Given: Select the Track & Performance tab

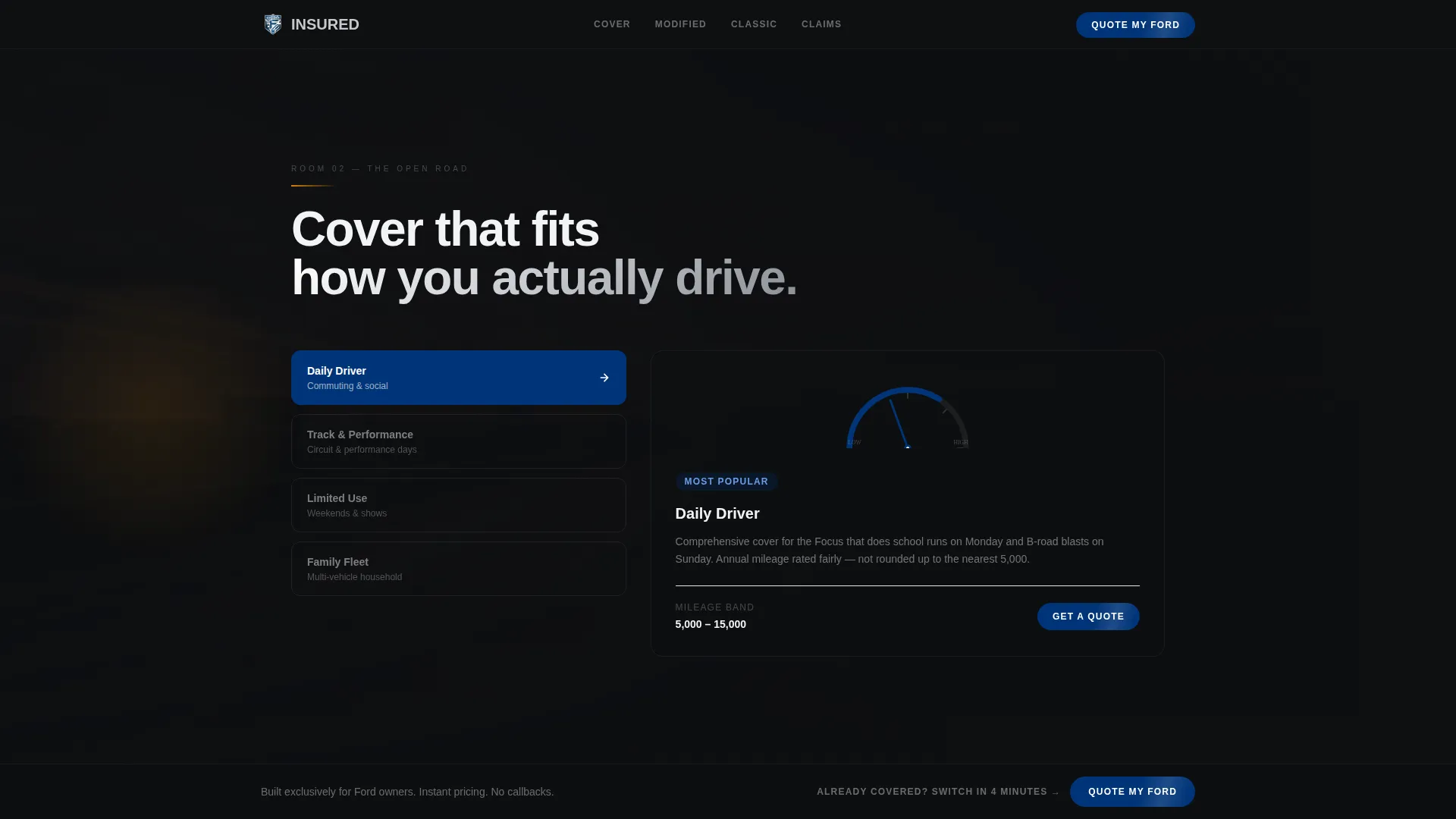Looking at the screenshot, I should (x=459, y=441).
